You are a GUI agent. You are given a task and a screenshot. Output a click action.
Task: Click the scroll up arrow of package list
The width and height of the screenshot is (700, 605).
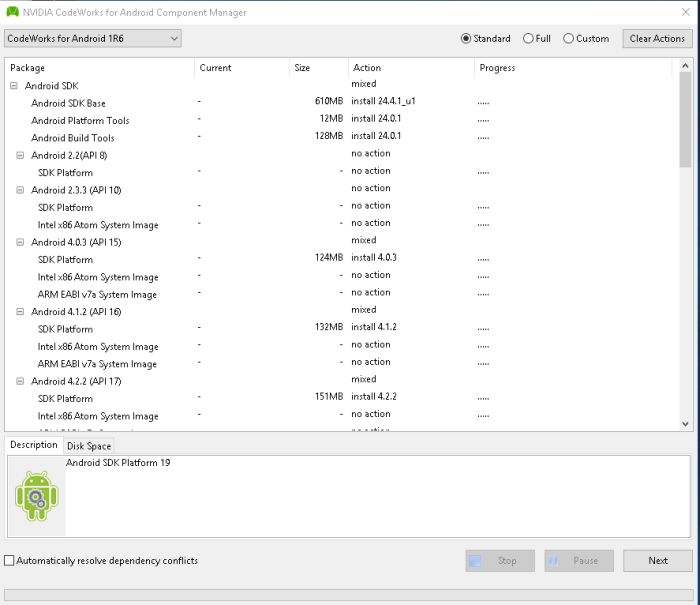point(685,65)
